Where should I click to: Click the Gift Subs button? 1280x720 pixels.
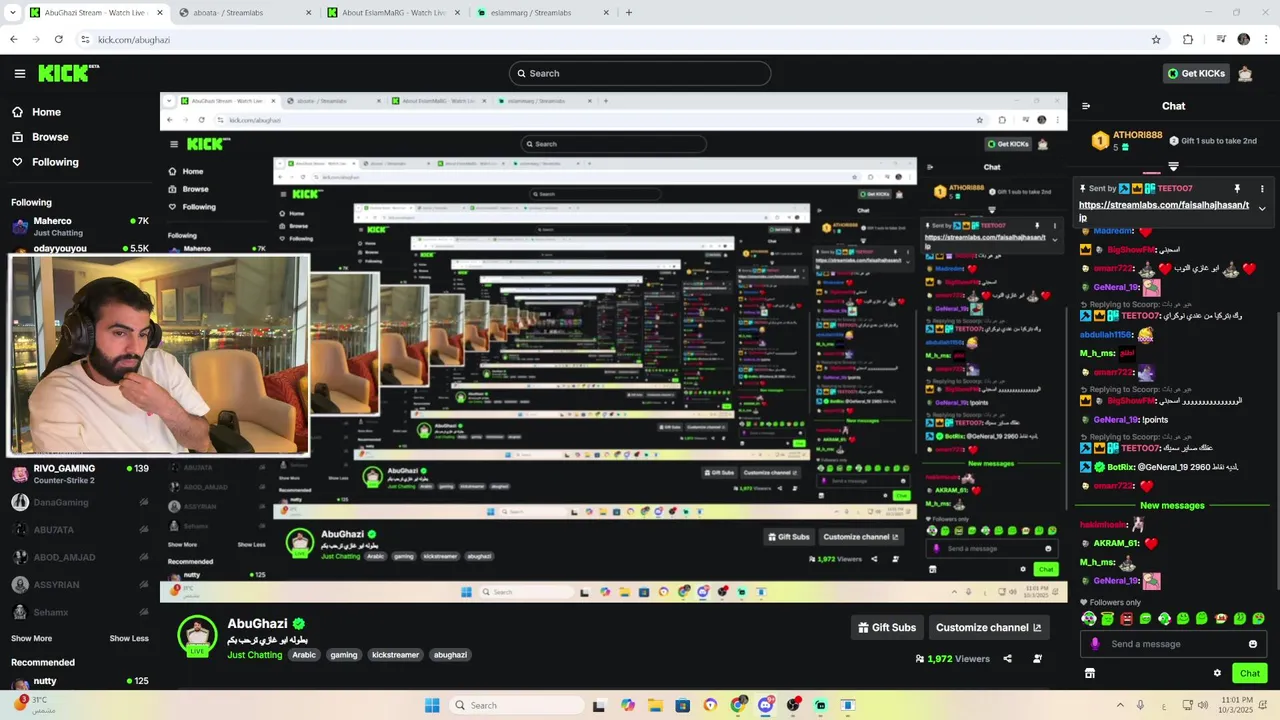pyautogui.click(x=887, y=628)
